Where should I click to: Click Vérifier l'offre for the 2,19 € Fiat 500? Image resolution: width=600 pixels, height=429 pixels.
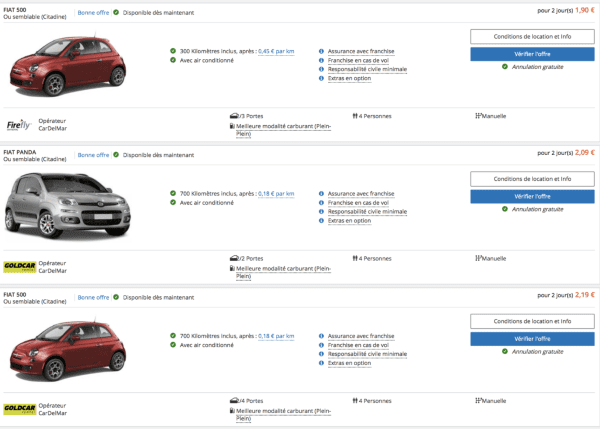(x=532, y=339)
